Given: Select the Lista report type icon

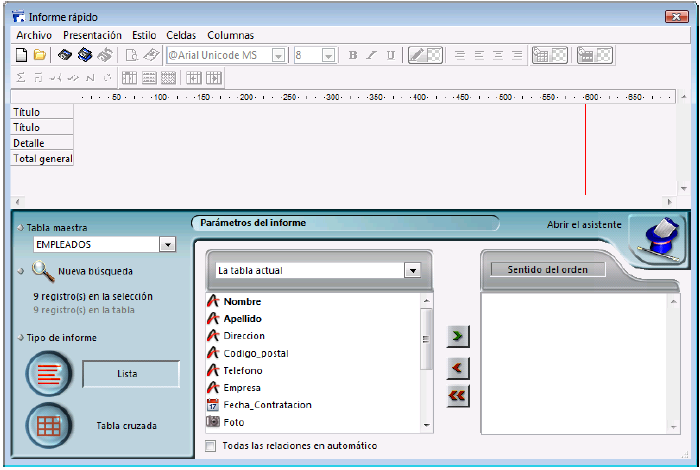Looking at the screenshot, I should (x=48, y=373).
